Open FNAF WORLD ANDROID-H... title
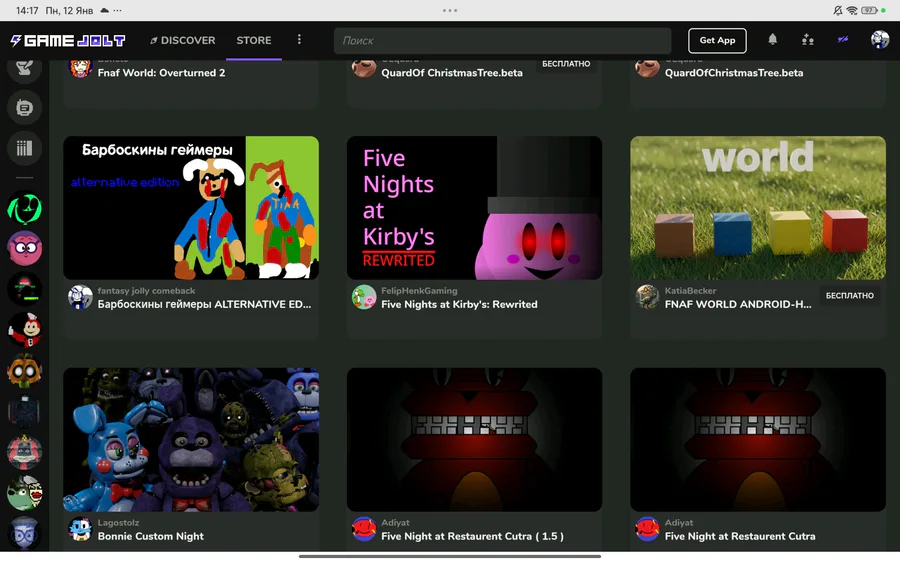This screenshot has width=900, height=563. 738,304
